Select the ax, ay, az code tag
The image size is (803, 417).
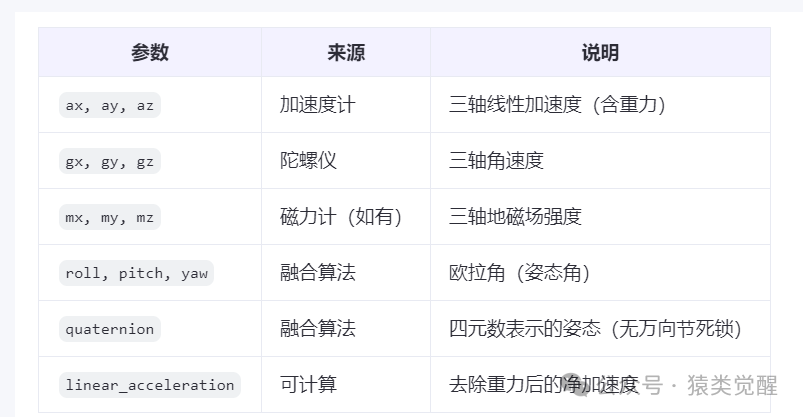pos(110,105)
